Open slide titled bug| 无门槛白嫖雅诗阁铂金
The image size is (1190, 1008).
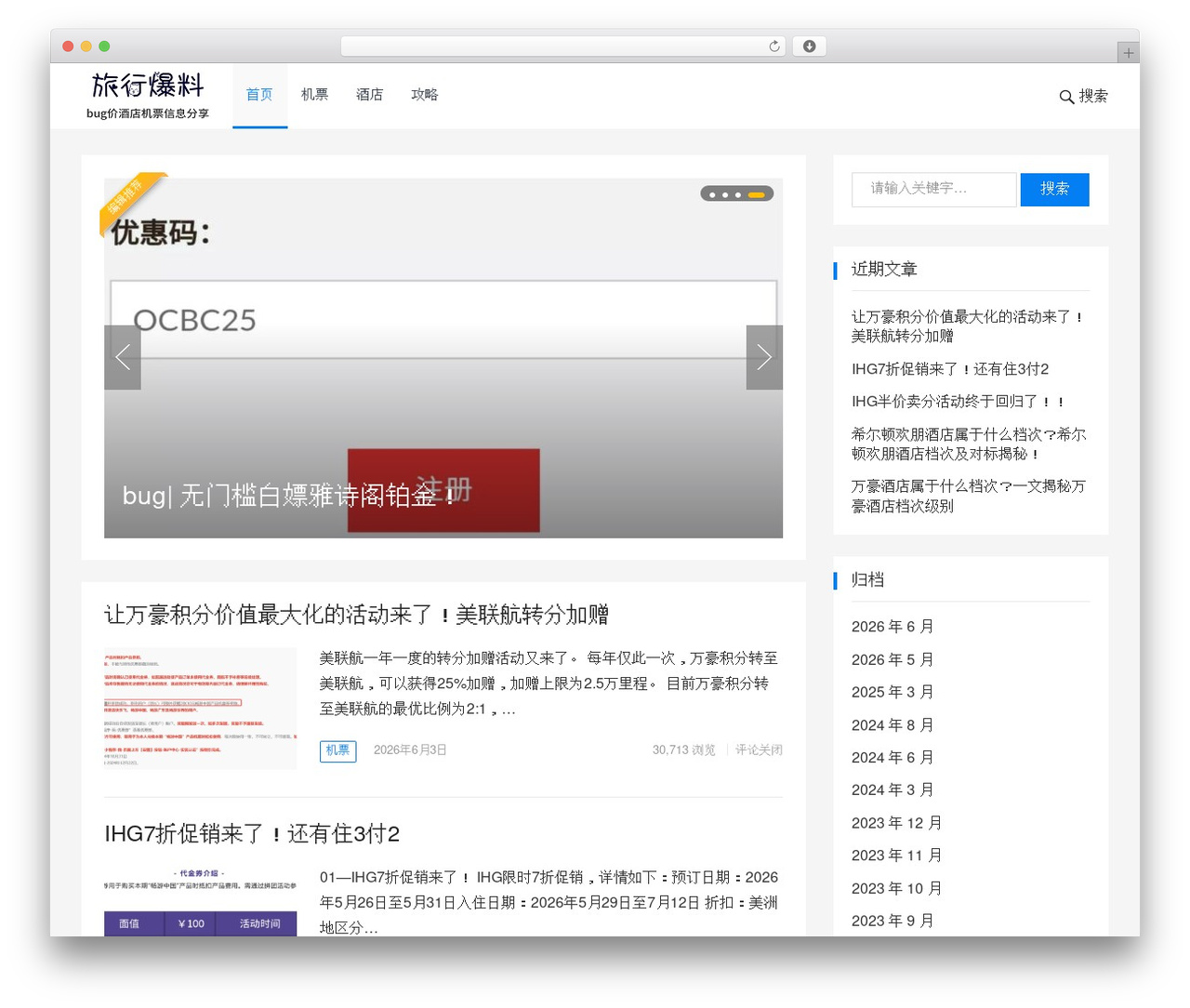[290, 496]
